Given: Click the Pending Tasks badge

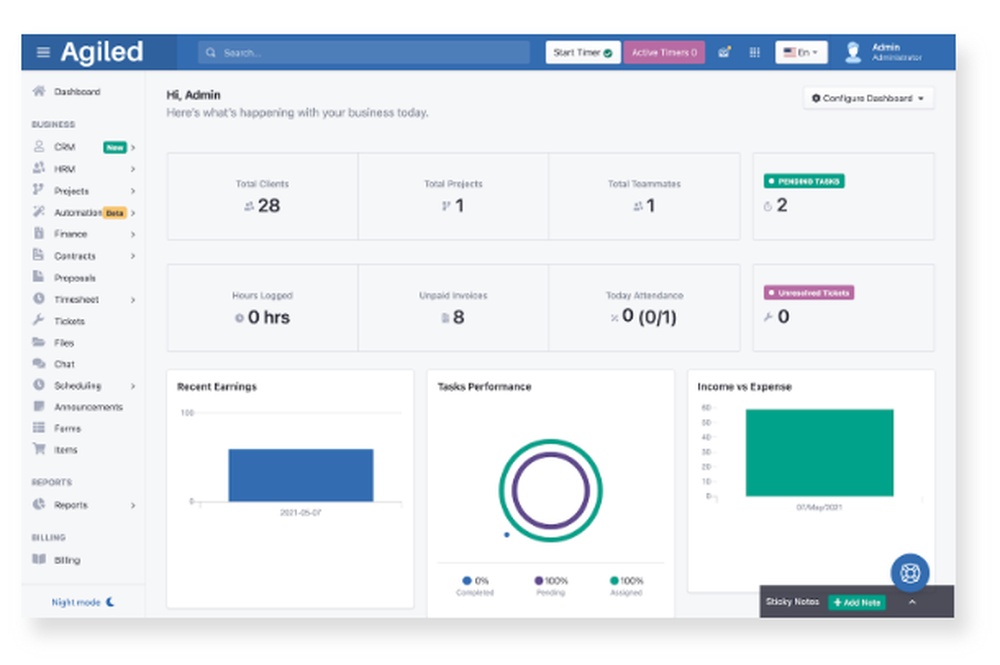Looking at the screenshot, I should click(x=804, y=181).
